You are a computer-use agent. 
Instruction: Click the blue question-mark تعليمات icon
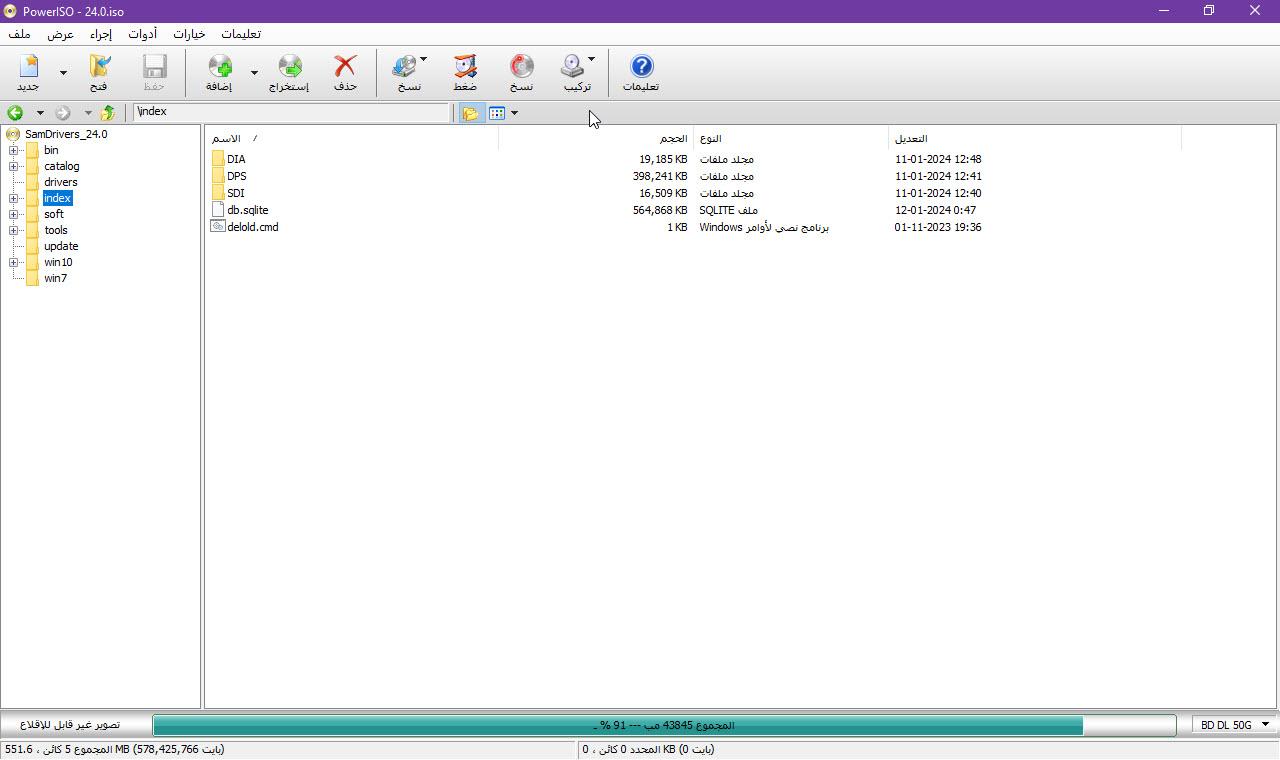pyautogui.click(x=641, y=66)
